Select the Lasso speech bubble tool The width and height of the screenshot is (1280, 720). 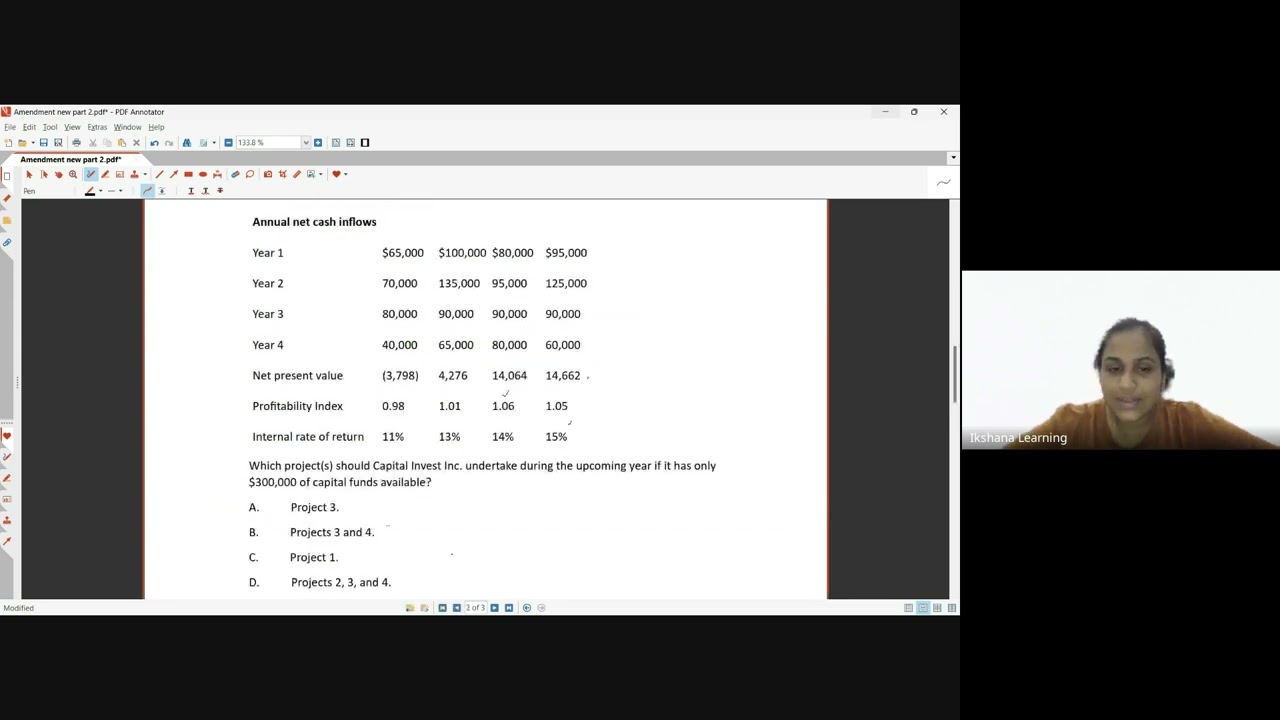[250, 174]
